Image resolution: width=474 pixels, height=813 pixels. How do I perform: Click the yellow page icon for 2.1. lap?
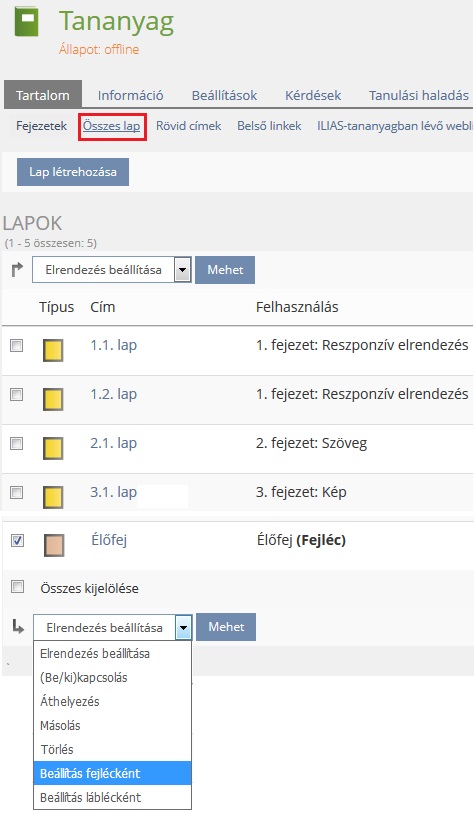(53, 448)
